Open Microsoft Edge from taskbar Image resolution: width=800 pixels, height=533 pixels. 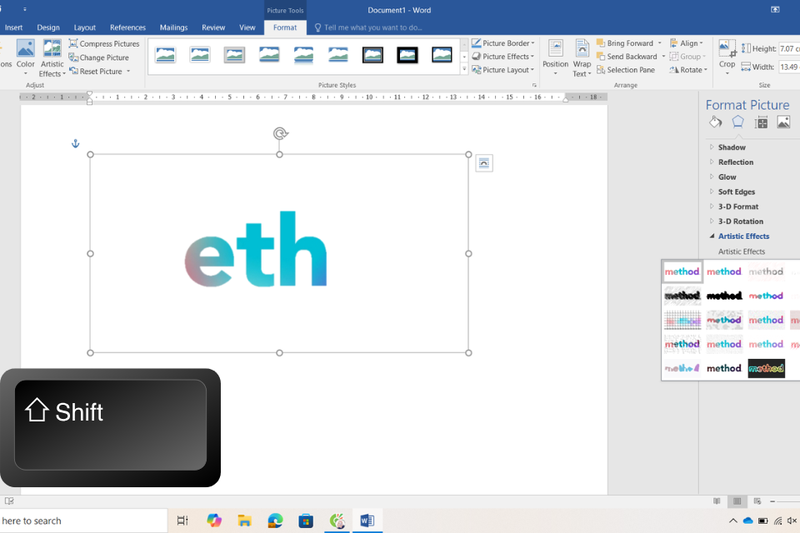click(275, 521)
